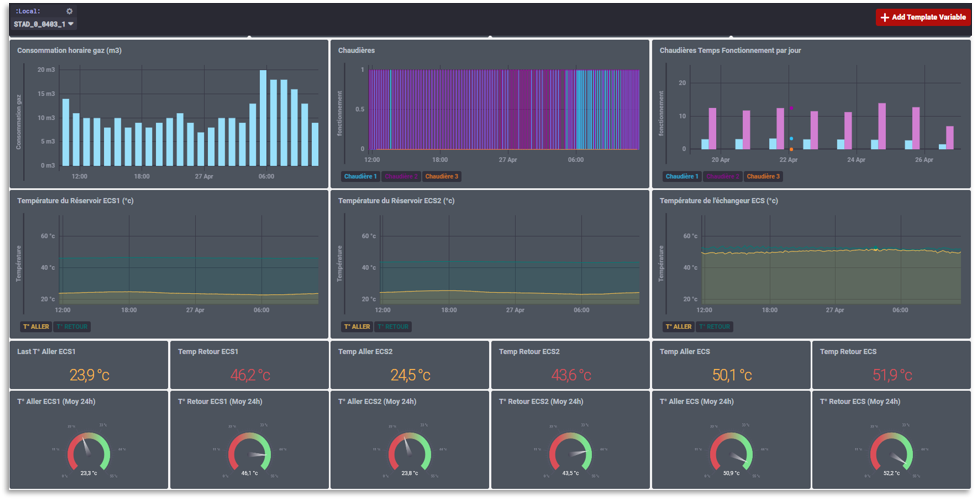Toggle Chaudière 3 legend in Chaudières panel
The width and height of the screenshot is (975, 499).
click(441, 177)
